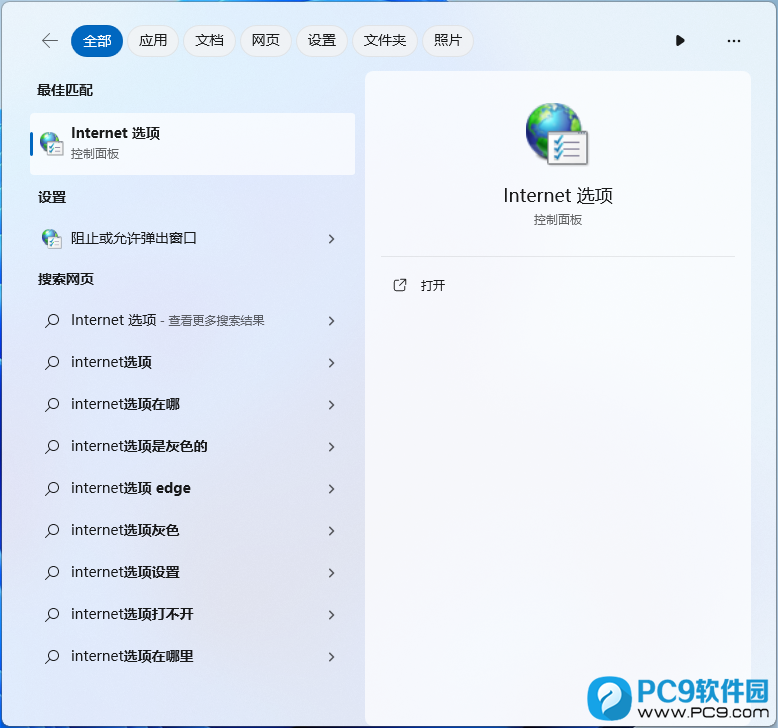Click magnifier icon beside 'internet选项 edge'
This screenshot has width=778, height=728.
(52, 488)
